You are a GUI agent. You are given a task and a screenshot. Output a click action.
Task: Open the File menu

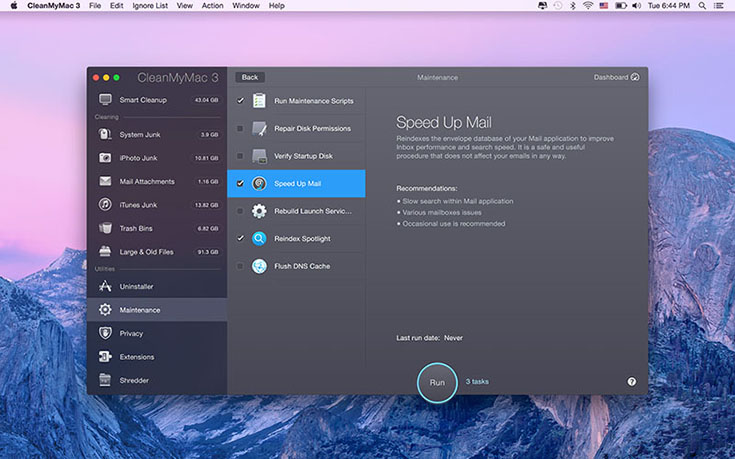(95, 6)
